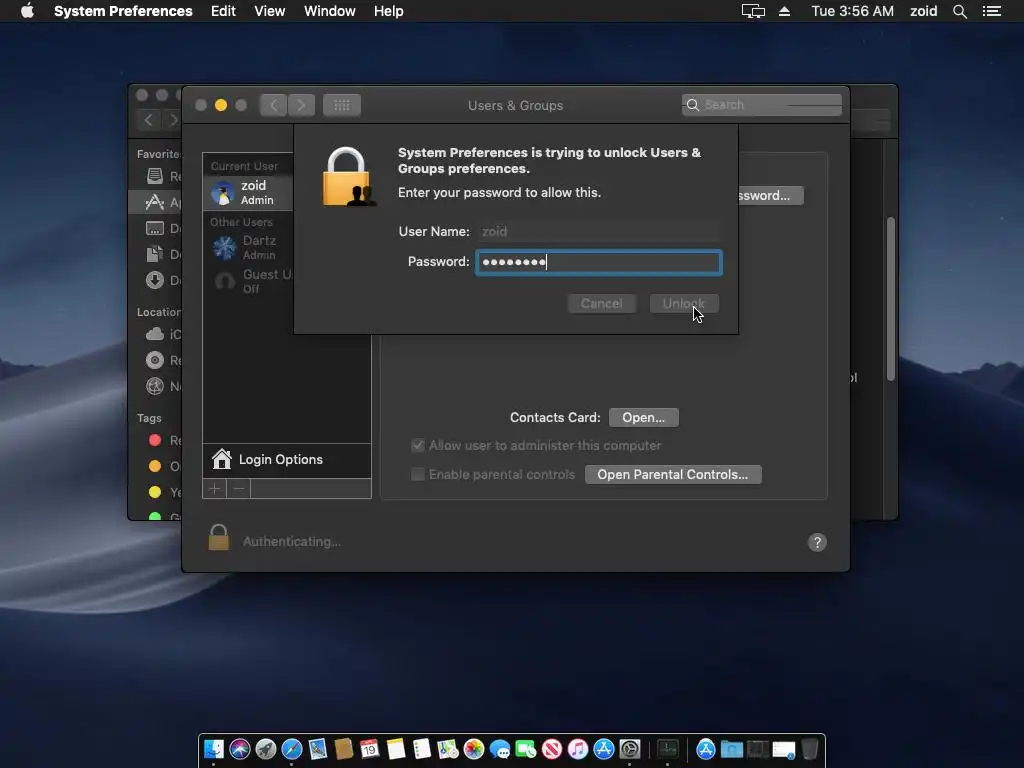
Task: Open Launchpad rocket icon in Dock
Action: [x=266, y=749]
